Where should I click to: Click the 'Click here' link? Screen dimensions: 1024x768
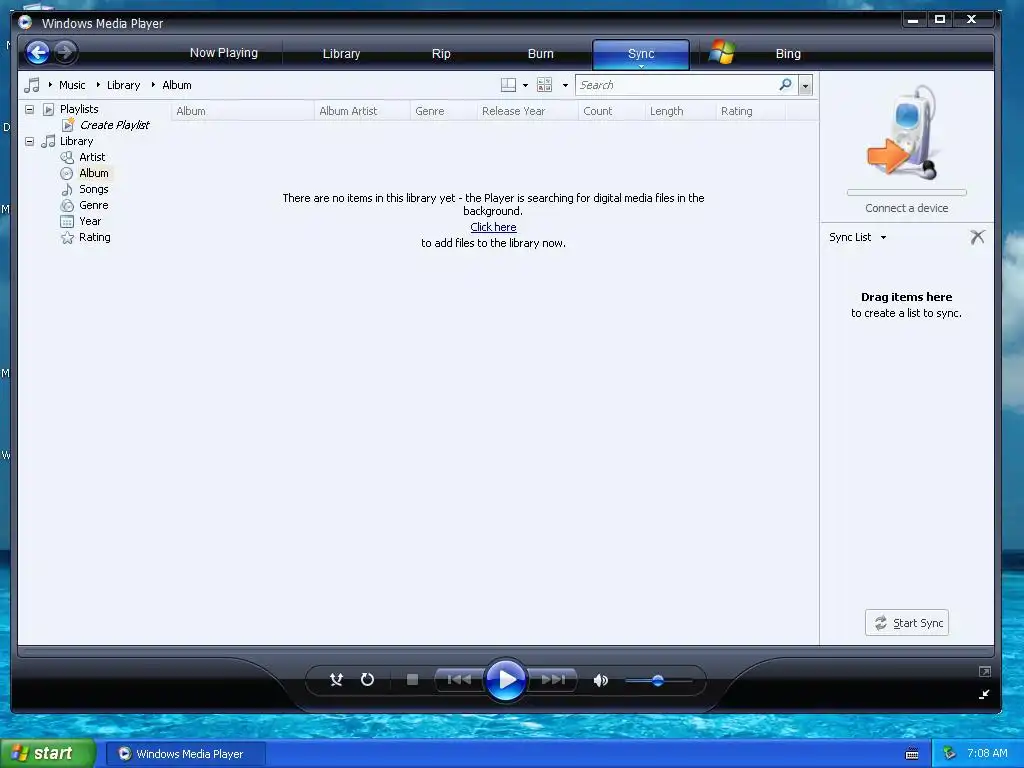(494, 227)
